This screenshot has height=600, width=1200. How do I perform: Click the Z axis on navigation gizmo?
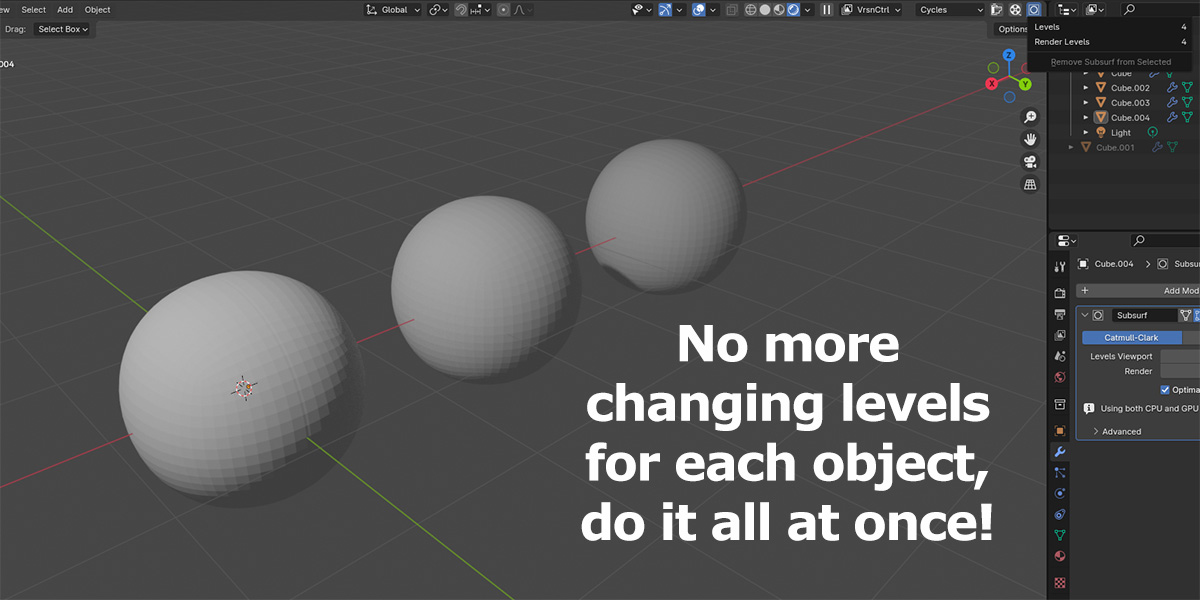tap(1010, 56)
